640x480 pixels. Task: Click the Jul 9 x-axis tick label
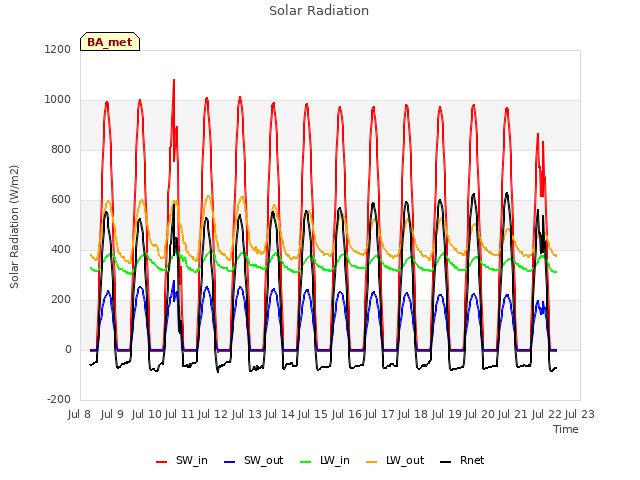[112, 414]
